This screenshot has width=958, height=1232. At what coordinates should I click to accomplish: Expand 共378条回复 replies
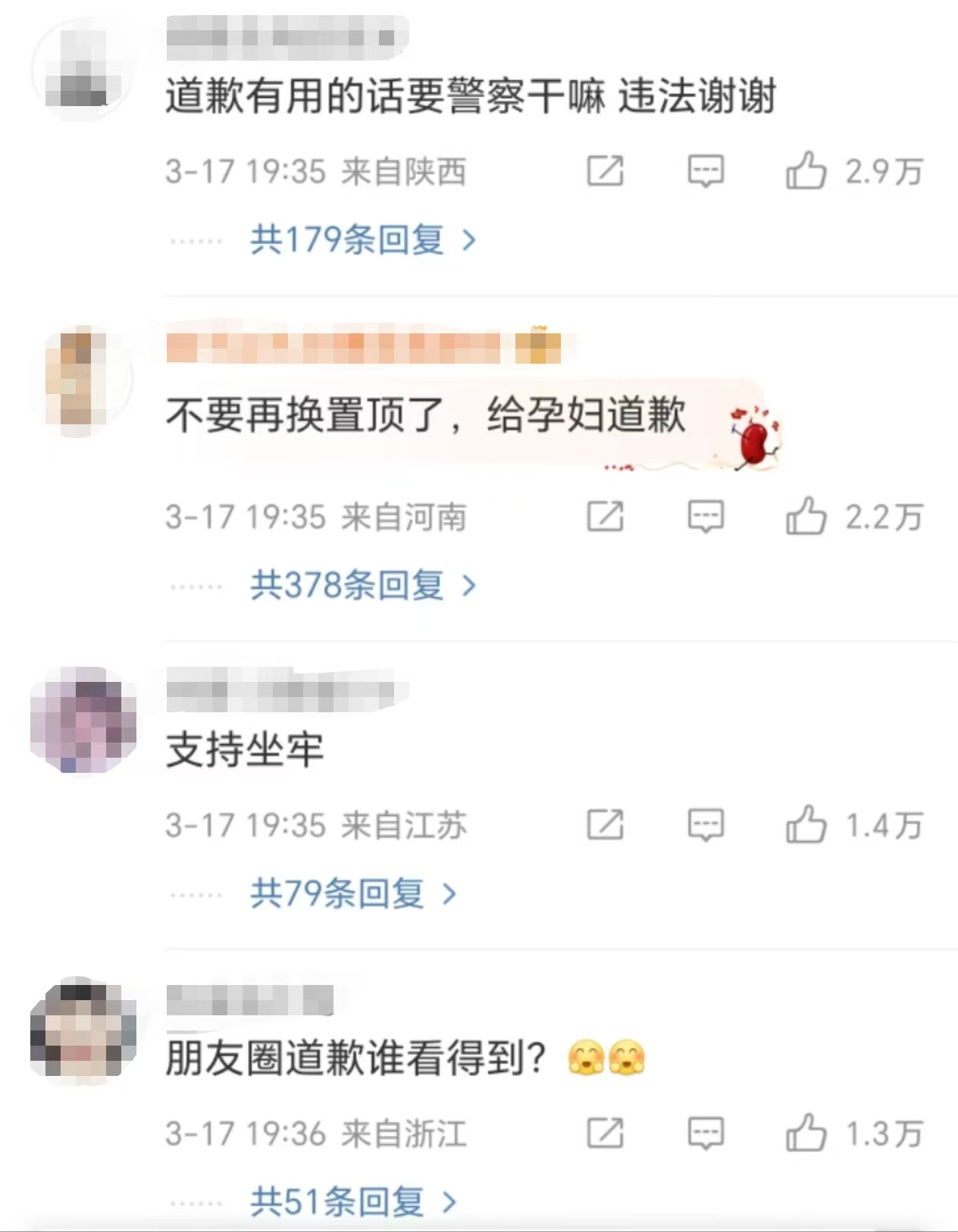(x=363, y=586)
